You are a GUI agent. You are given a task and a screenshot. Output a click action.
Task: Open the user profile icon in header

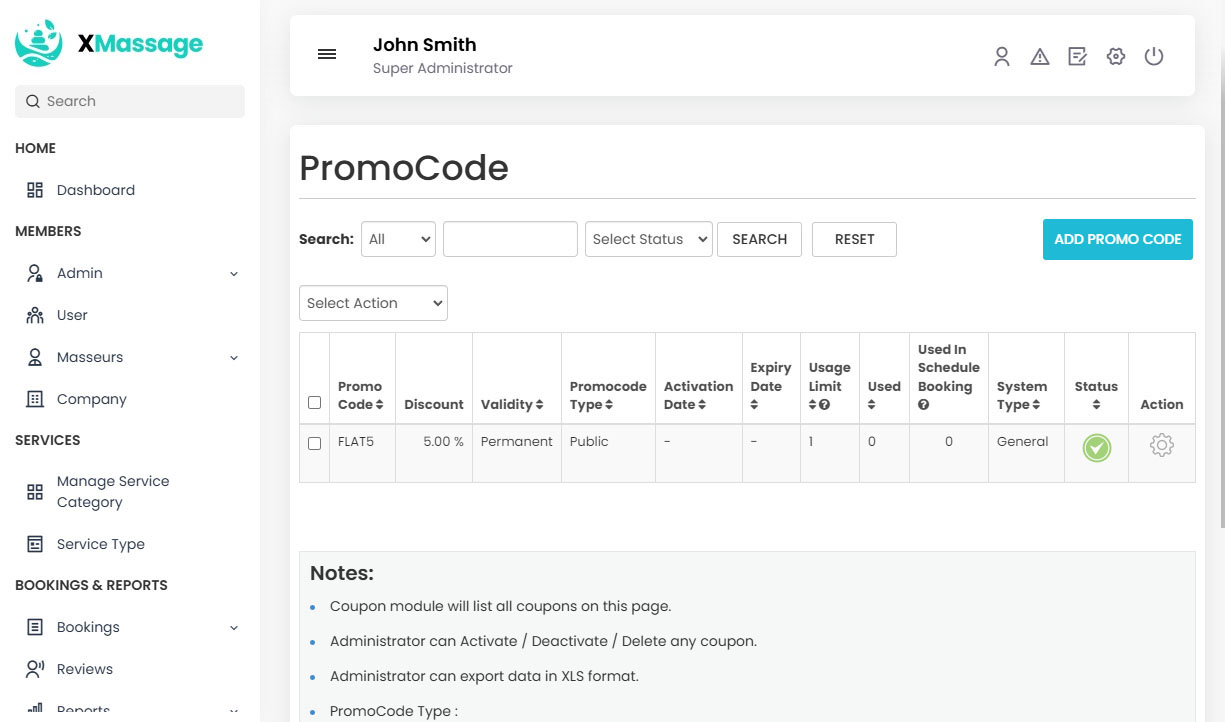point(1001,57)
